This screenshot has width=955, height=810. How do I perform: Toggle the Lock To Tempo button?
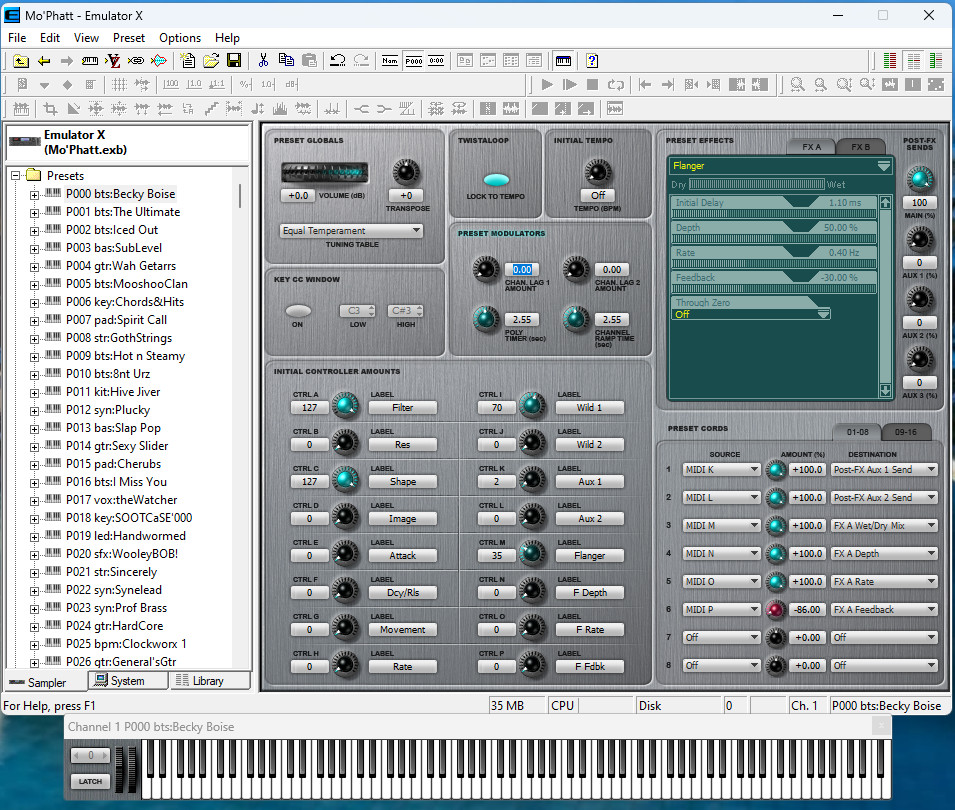click(x=496, y=180)
